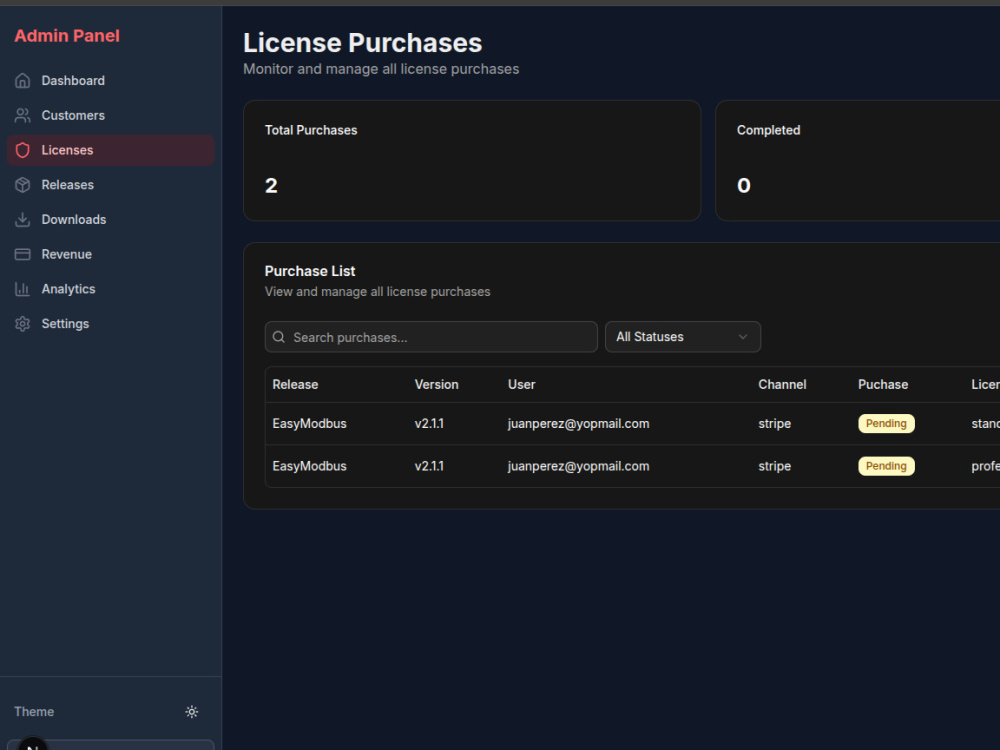Image resolution: width=1000 pixels, height=750 pixels.
Task: Click the Purchase List heading
Action: [x=310, y=271]
